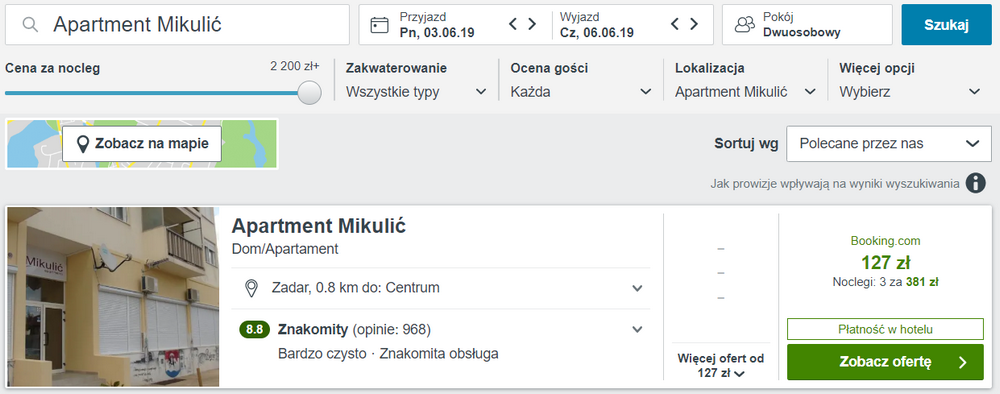Click the search magnifier icon
1000x394 pixels.
(30, 25)
